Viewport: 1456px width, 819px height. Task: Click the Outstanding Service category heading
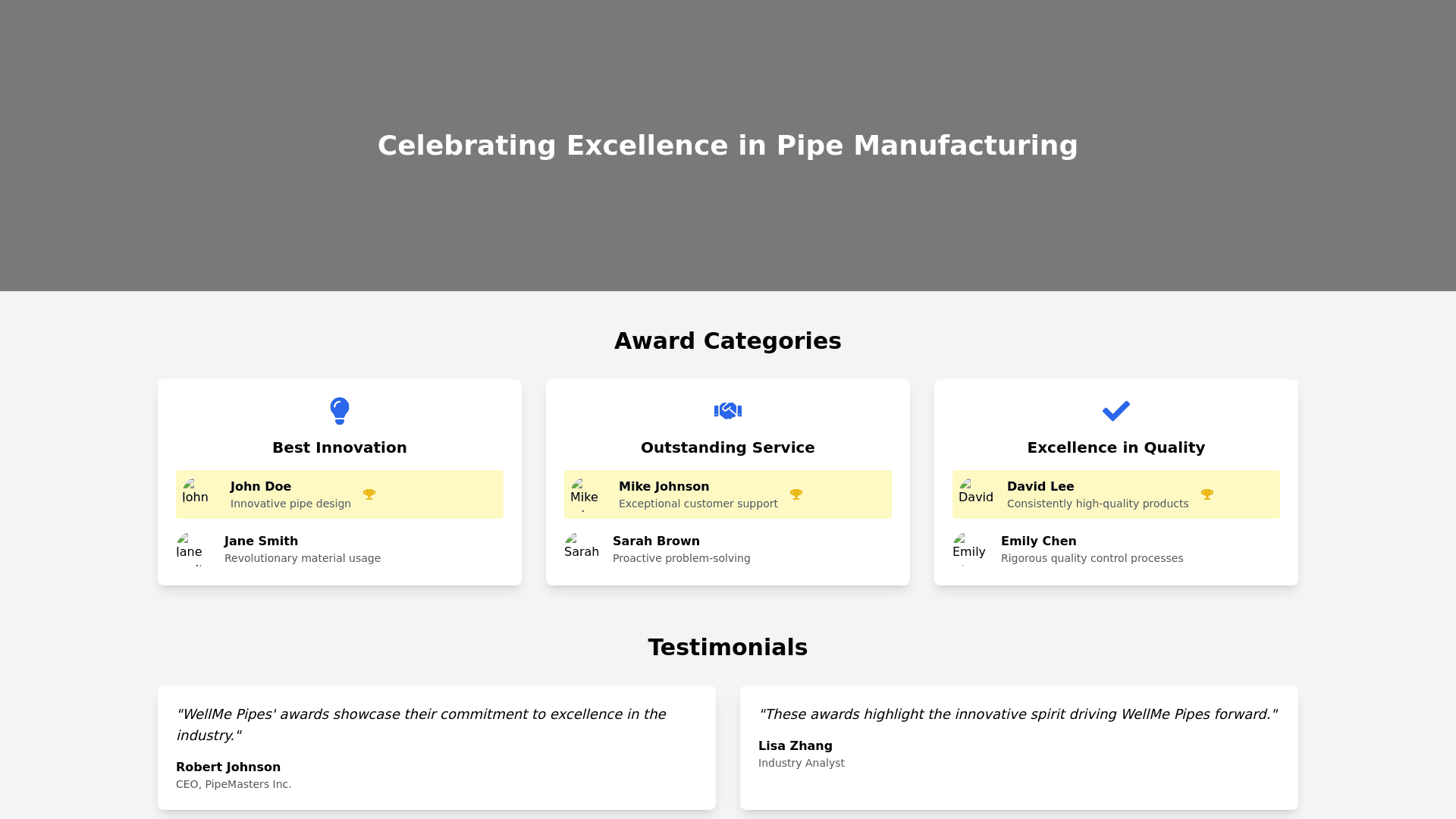pos(728,447)
